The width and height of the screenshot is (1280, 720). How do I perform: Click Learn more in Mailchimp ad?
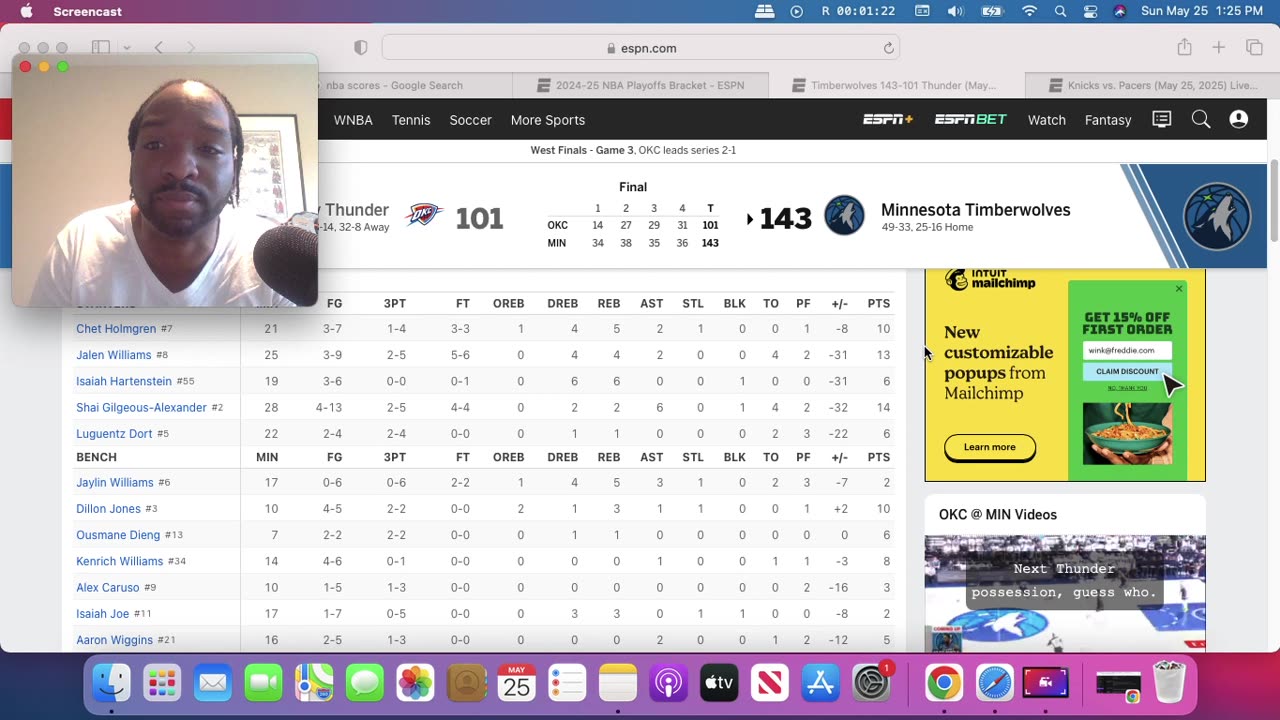pos(990,447)
